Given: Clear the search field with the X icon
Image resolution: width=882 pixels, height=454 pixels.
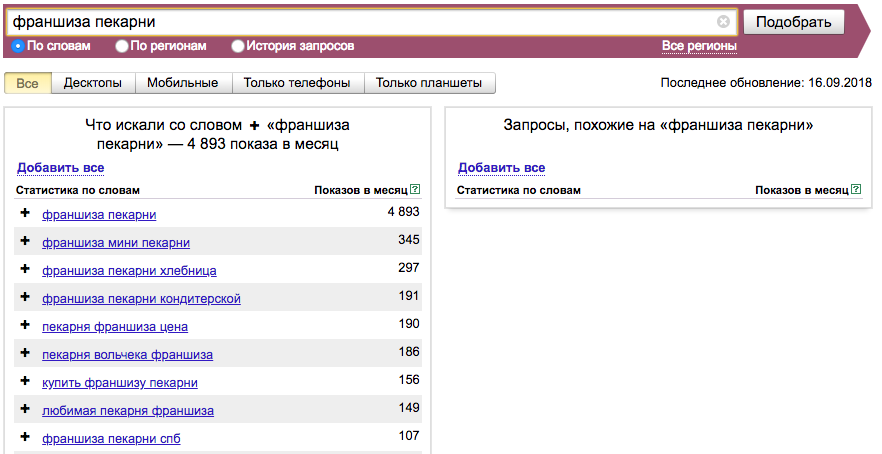Looking at the screenshot, I should point(723,22).
